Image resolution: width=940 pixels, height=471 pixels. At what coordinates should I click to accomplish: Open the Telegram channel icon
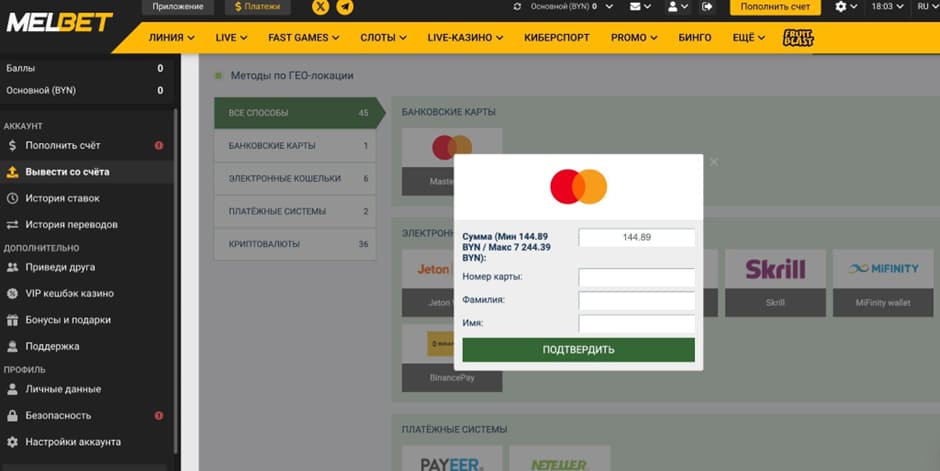[x=345, y=7]
